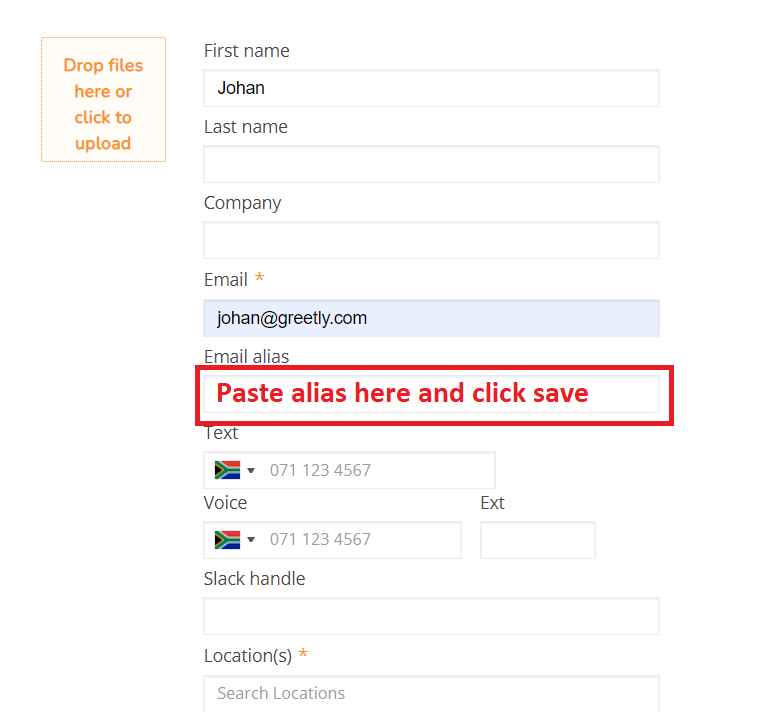Click the Email alias input field
The height and width of the screenshot is (712, 761).
[x=431, y=394]
